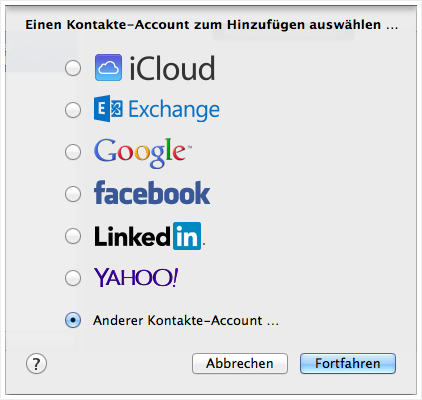Image resolution: width=422 pixels, height=400 pixels.
Task: Select the Yahoo! radio button
Action: [x=73, y=278]
